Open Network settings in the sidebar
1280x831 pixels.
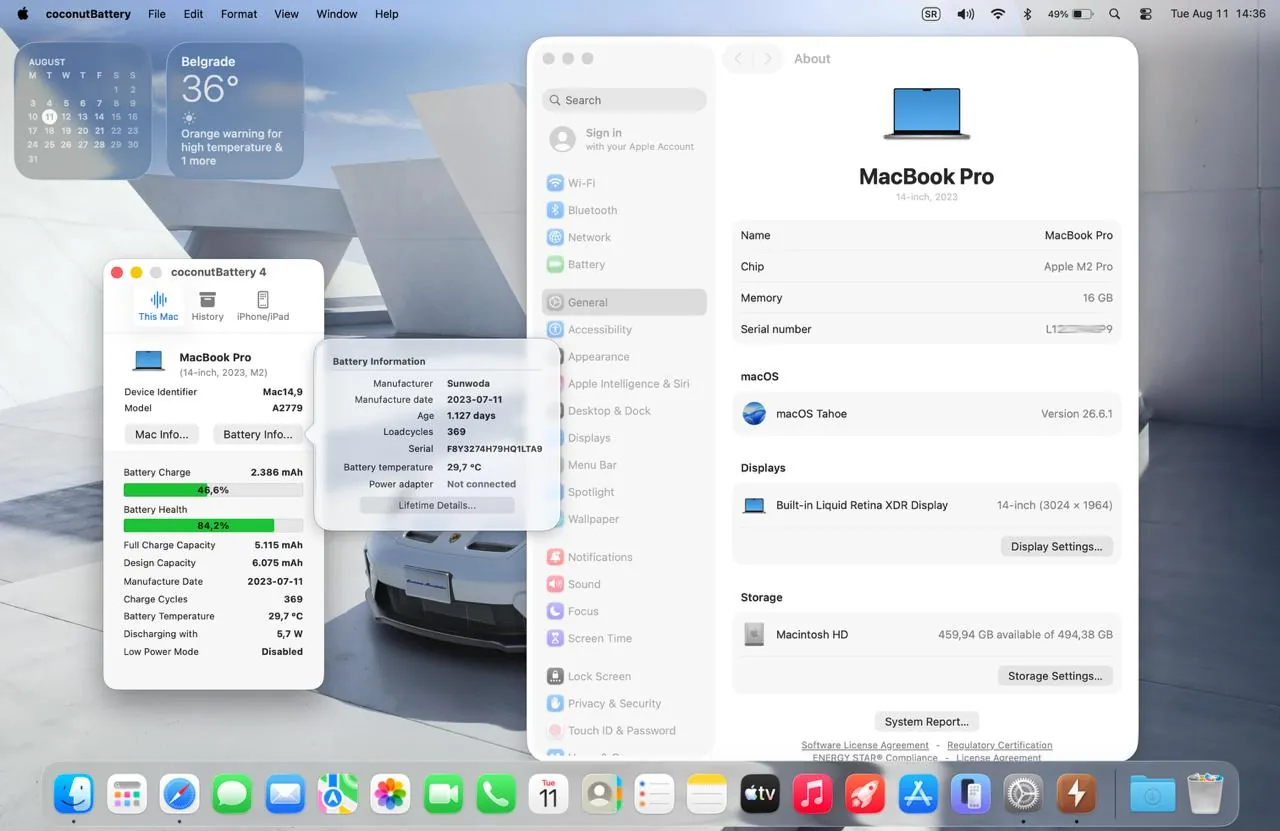pos(624,237)
